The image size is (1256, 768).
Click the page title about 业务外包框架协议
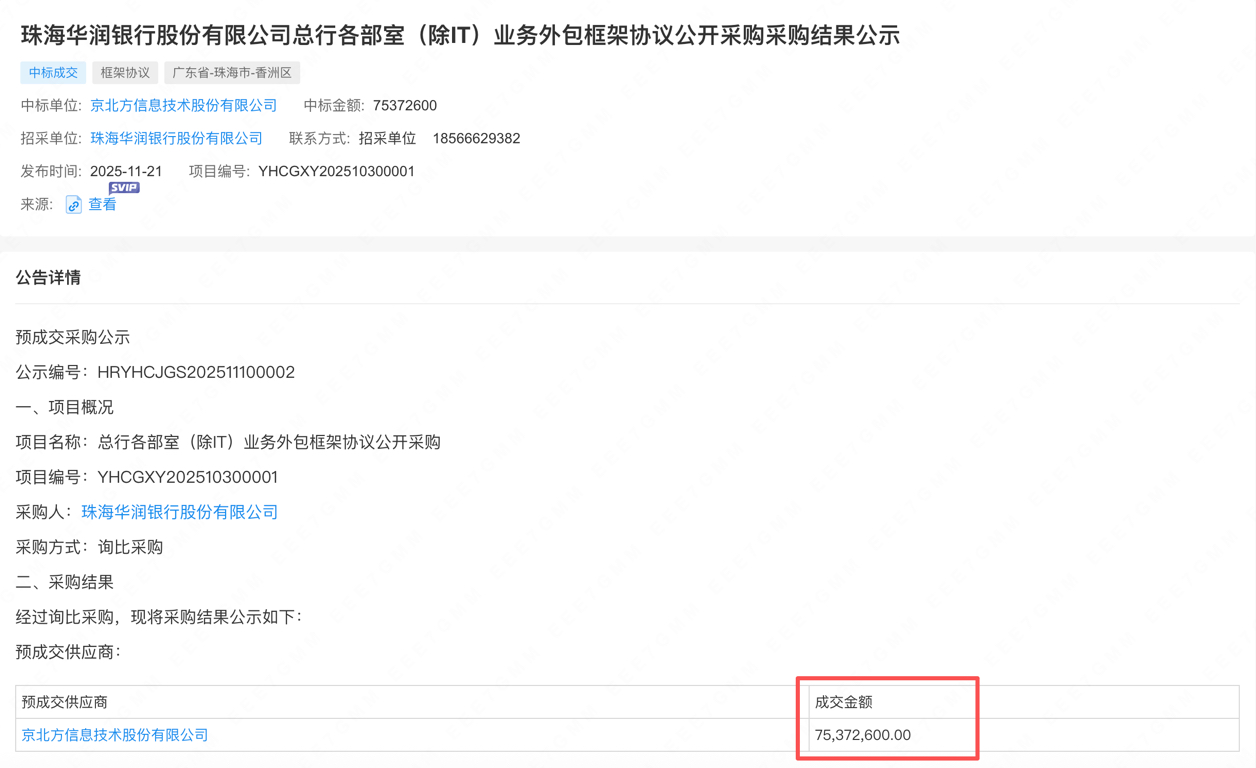[x=460, y=35]
